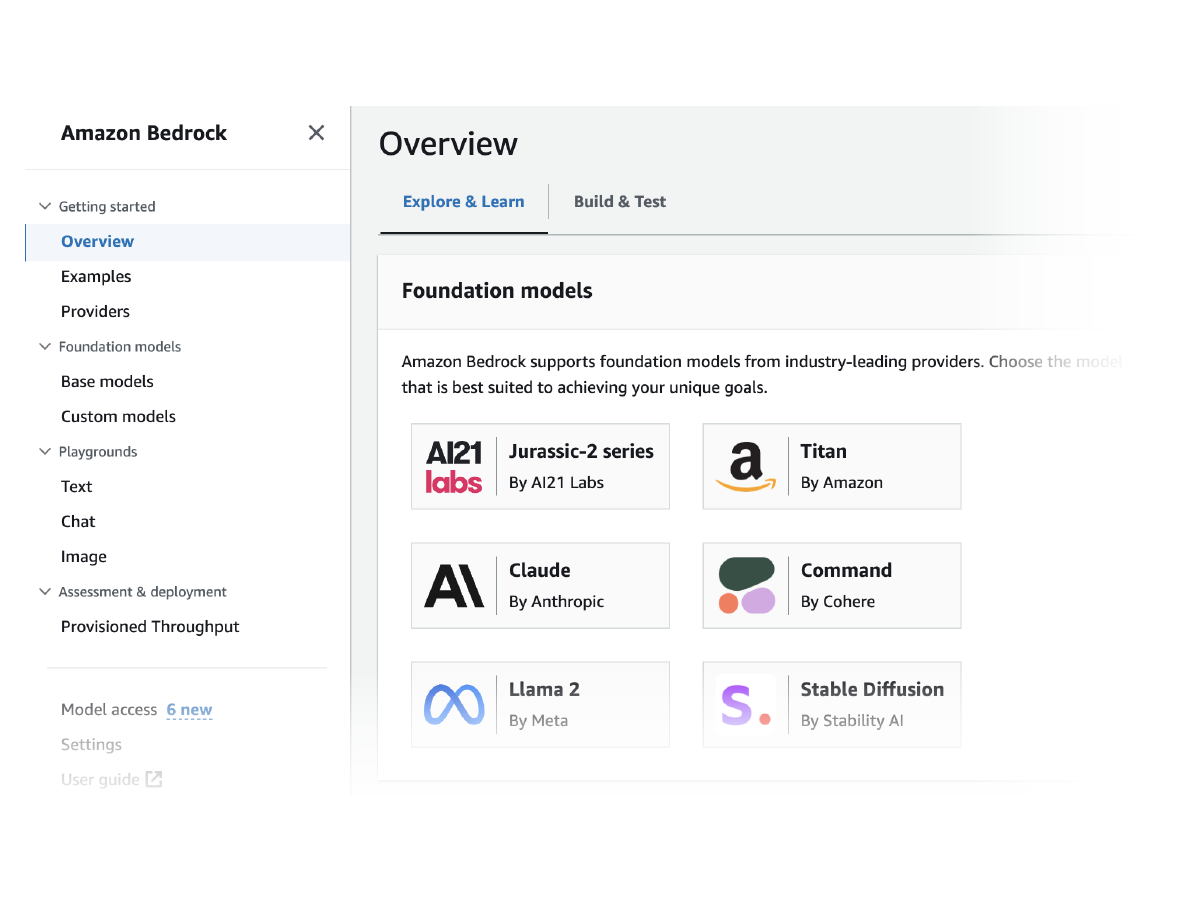Select the Explore & Learn tab
Viewport: 1200px width, 901px height.
pos(463,201)
